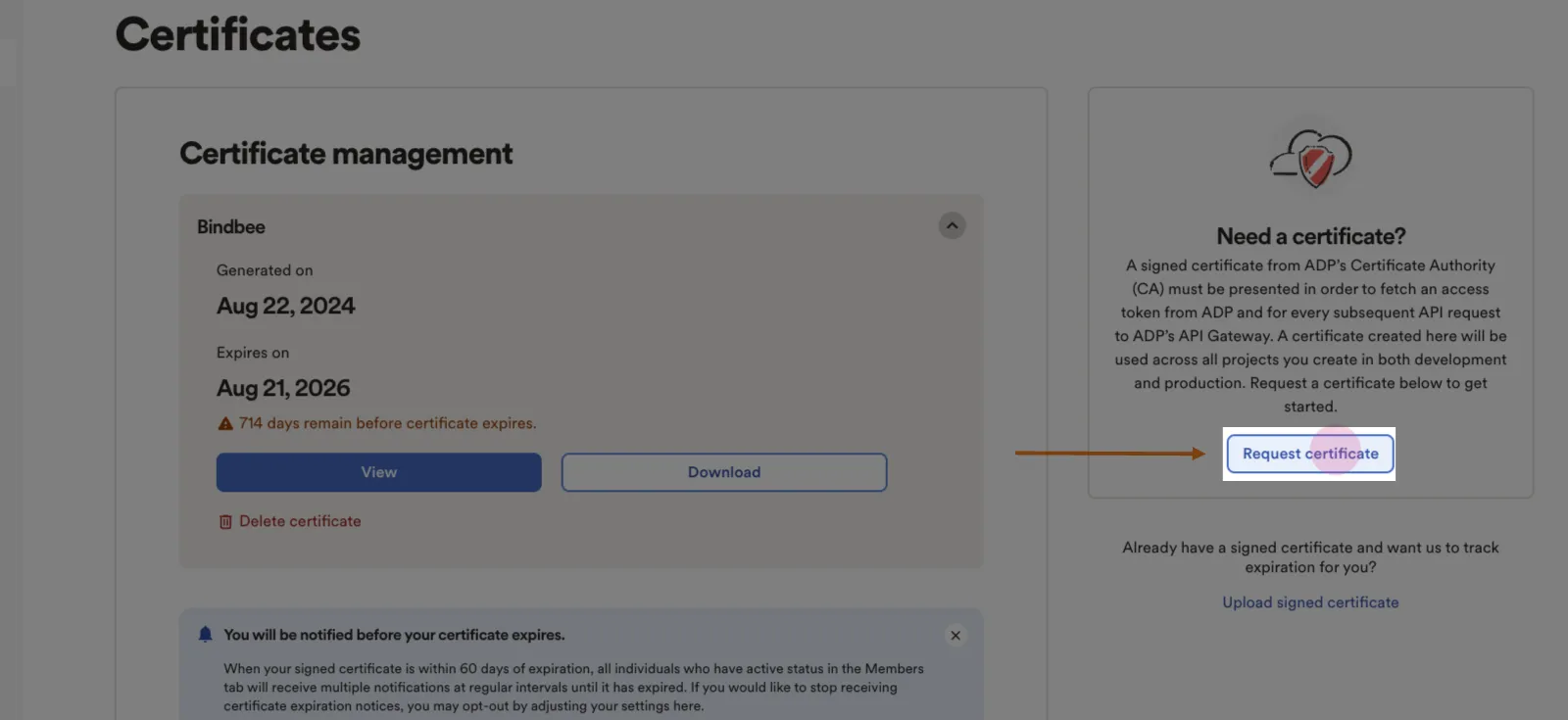Download the Bindbee certificate
Screen dimensions: 1568x720
[724, 472]
